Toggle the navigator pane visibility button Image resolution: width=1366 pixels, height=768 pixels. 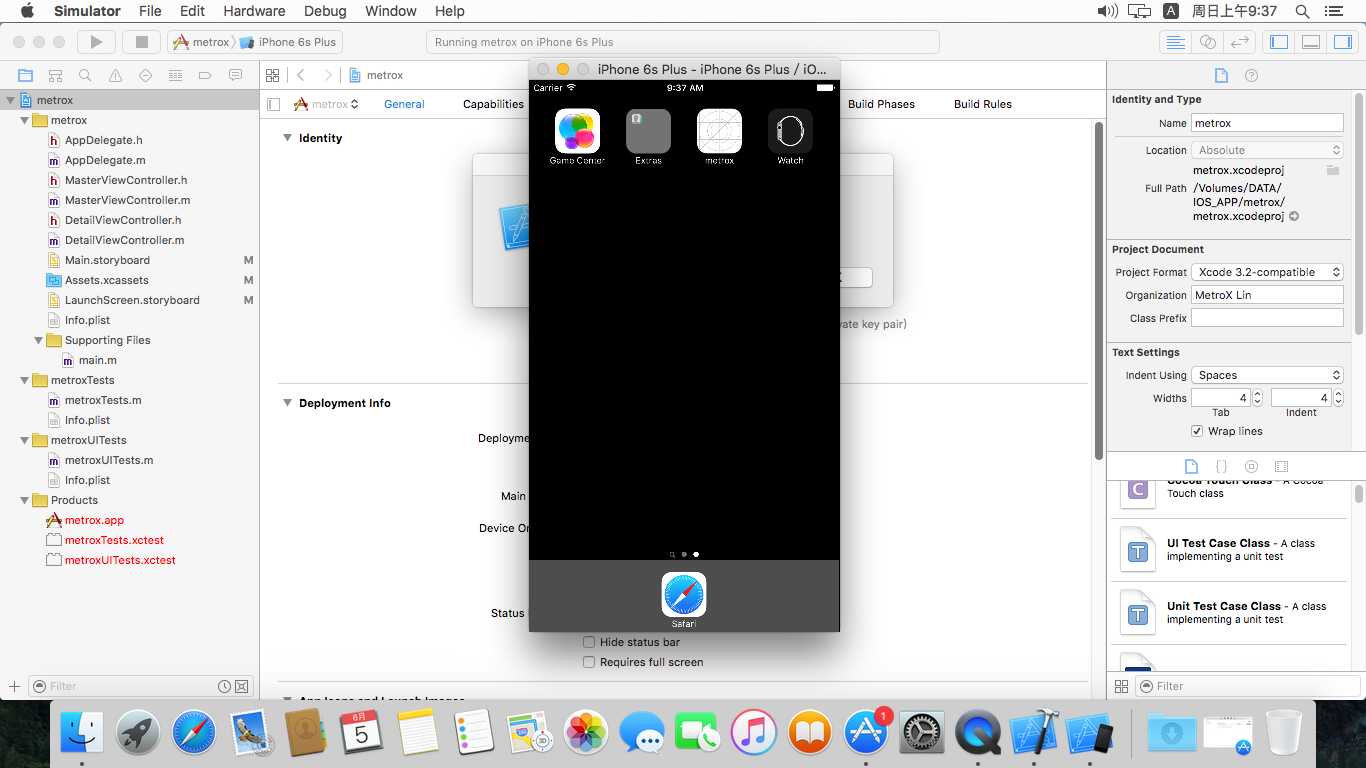[x=1279, y=42]
